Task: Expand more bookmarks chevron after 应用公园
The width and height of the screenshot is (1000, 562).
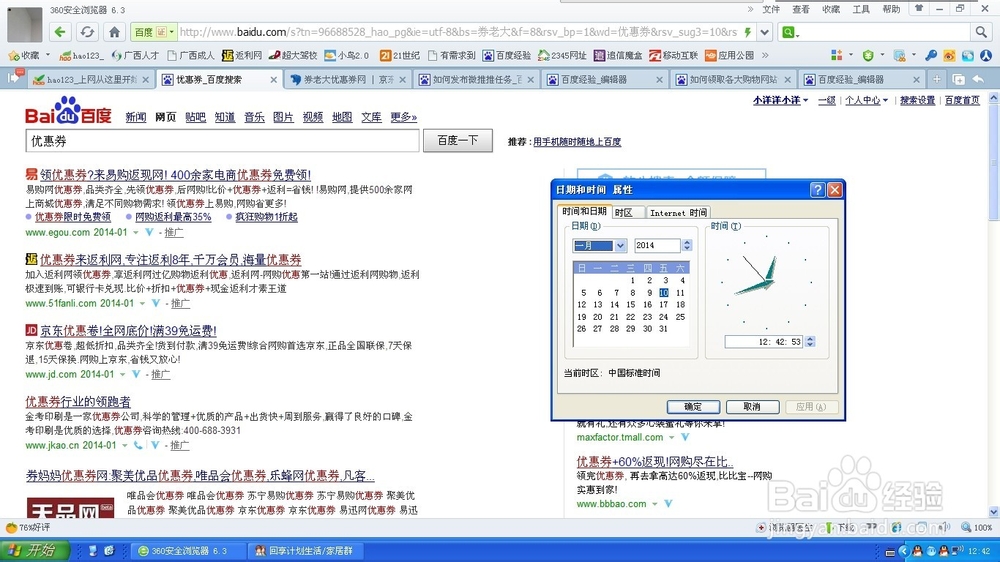Action: pyautogui.click(x=765, y=55)
